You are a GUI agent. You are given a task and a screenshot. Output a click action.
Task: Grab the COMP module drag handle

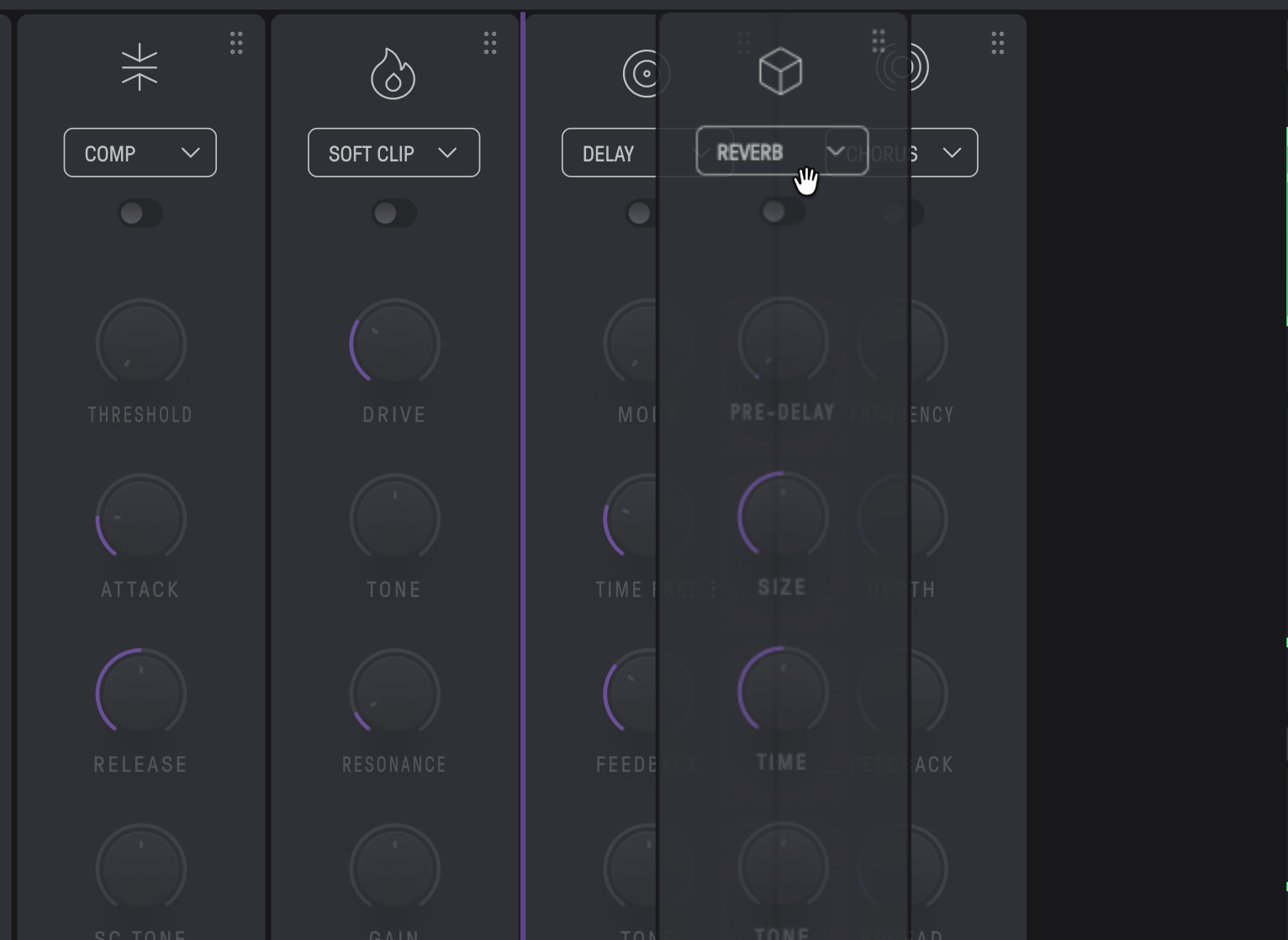[236, 43]
